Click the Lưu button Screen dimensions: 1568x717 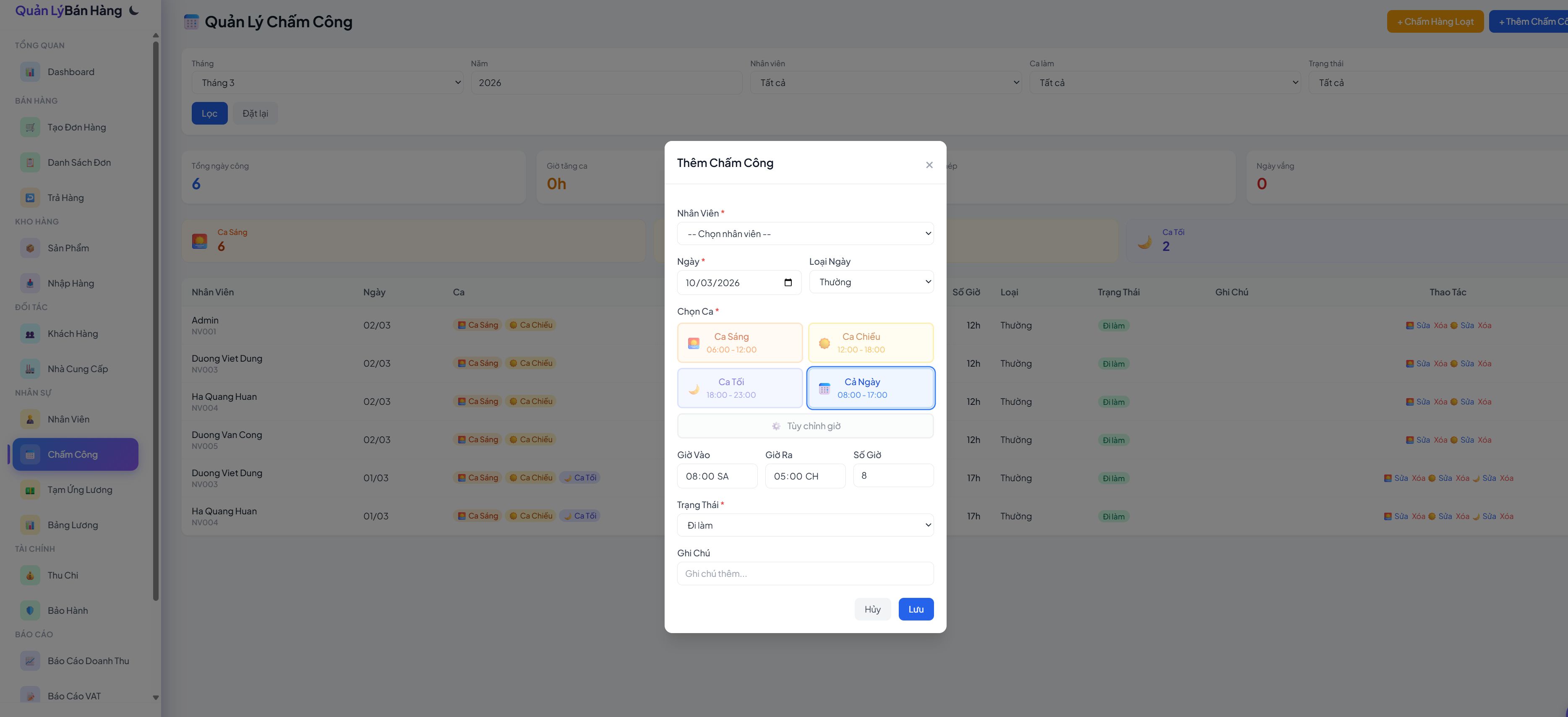(916, 609)
